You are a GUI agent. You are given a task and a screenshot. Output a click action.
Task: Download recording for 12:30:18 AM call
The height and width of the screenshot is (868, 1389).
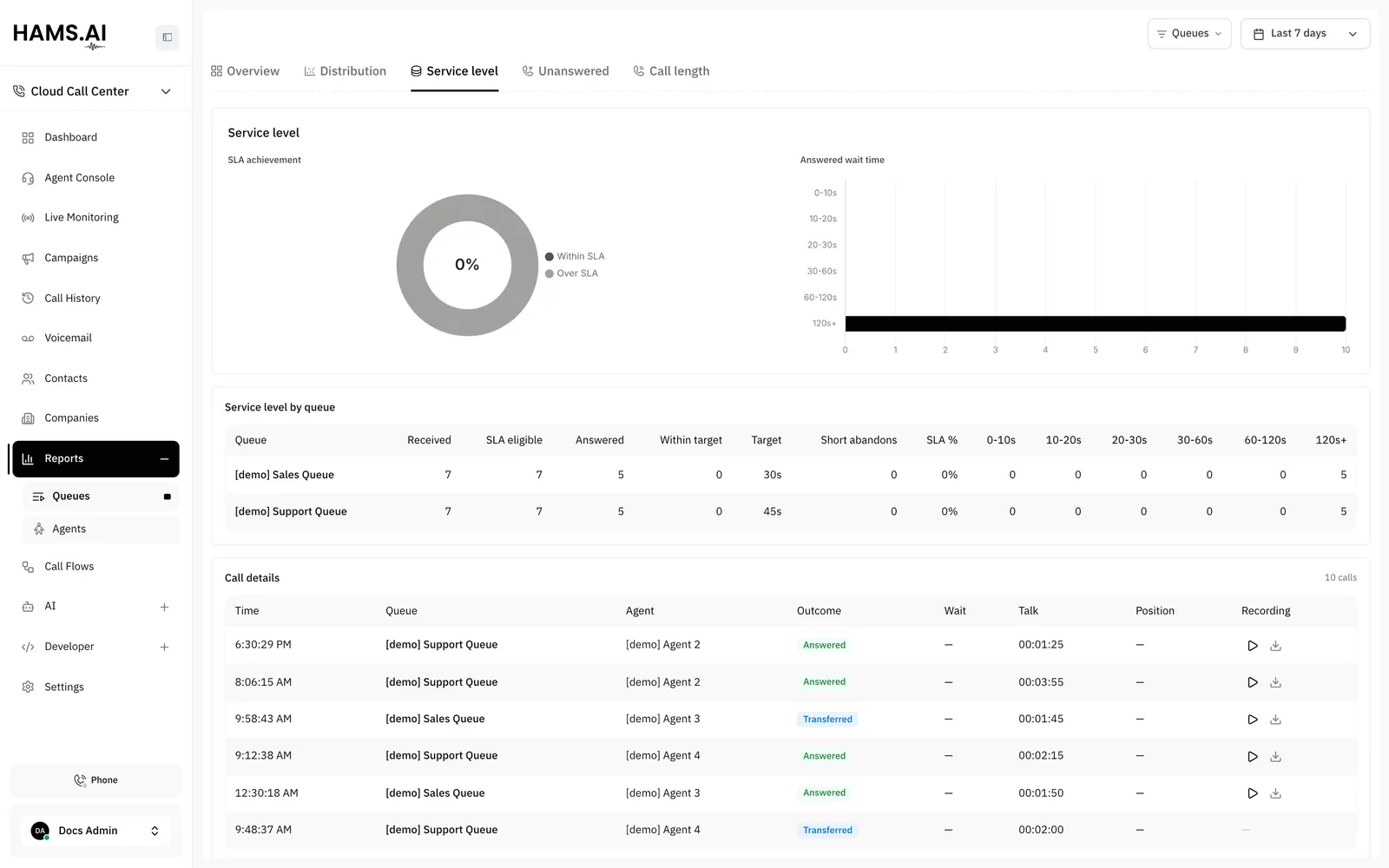1275,793
